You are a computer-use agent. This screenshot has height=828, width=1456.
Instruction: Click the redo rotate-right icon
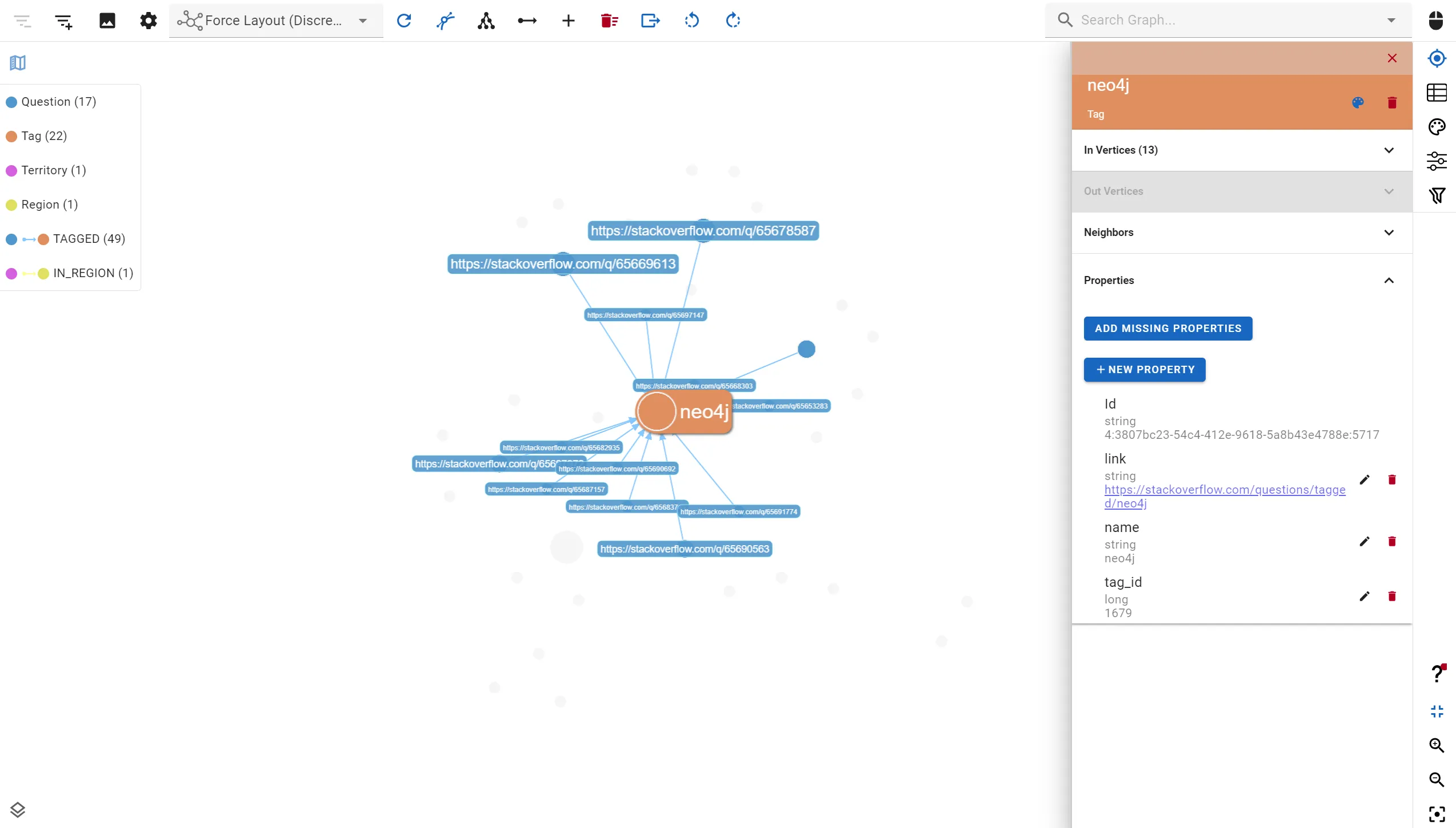733,21
